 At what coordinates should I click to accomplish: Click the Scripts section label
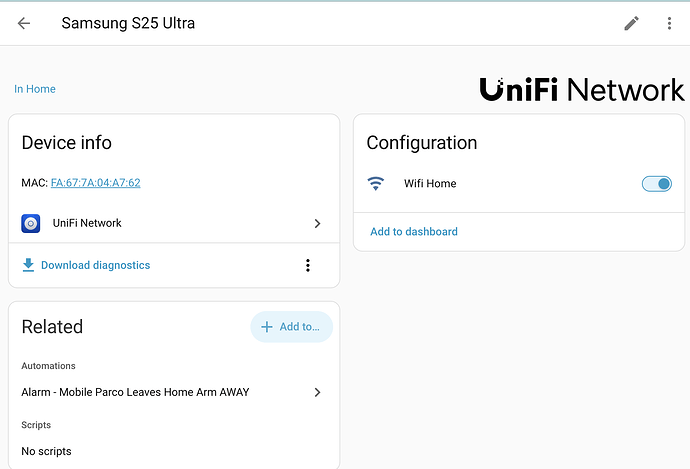(x=36, y=425)
